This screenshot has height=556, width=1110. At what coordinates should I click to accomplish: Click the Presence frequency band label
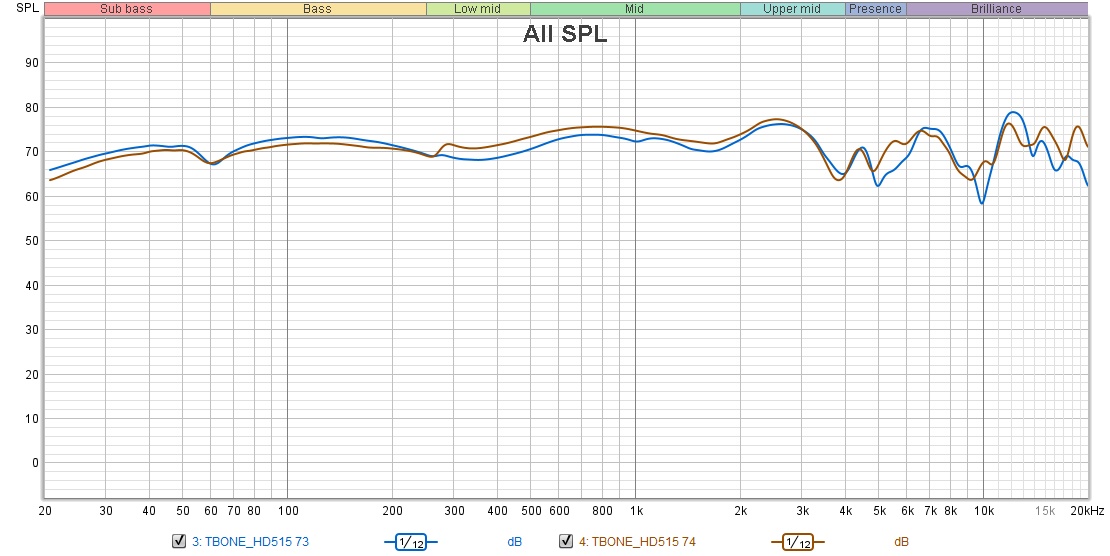[875, 9]
